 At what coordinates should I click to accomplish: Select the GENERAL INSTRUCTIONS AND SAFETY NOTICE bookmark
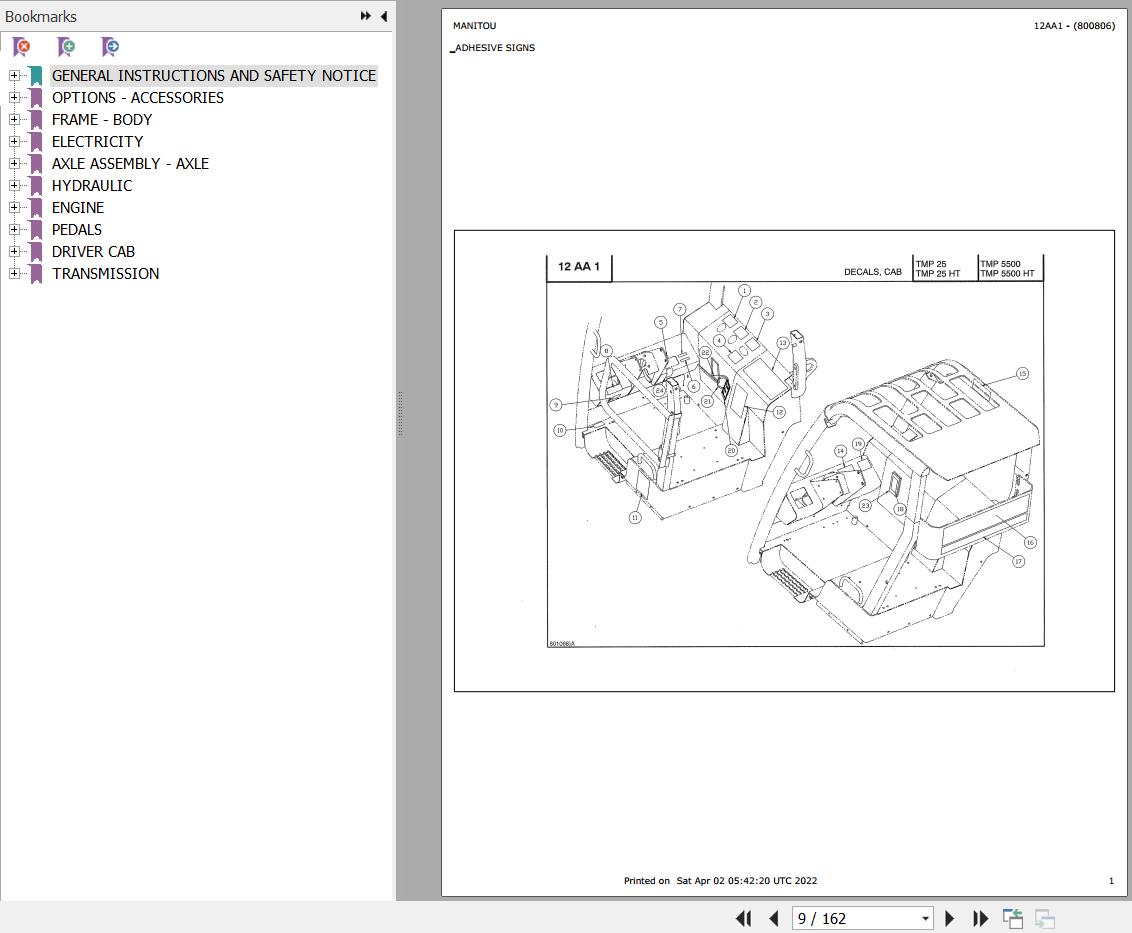click(214, 75)
